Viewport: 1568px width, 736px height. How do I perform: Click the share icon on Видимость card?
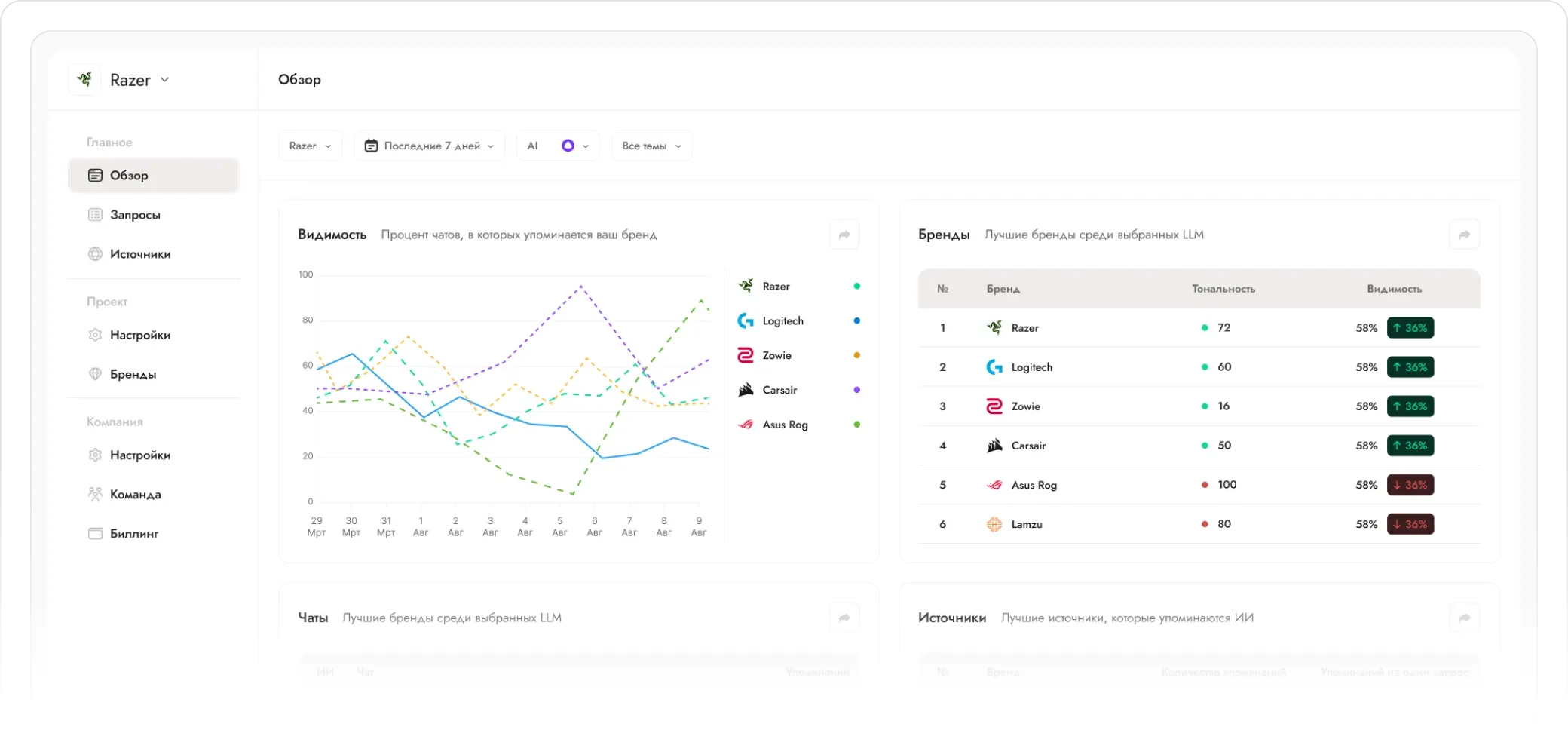tap(844, 235)
